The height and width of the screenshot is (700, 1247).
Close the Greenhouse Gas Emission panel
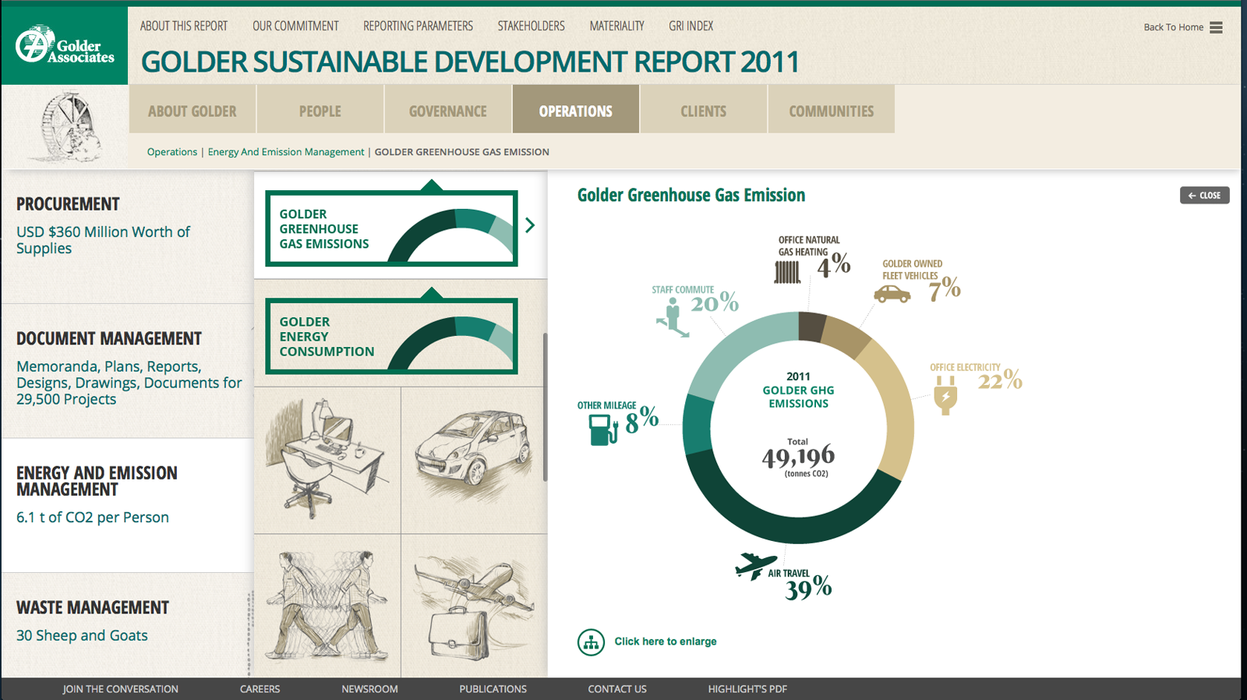point(1204,195)
